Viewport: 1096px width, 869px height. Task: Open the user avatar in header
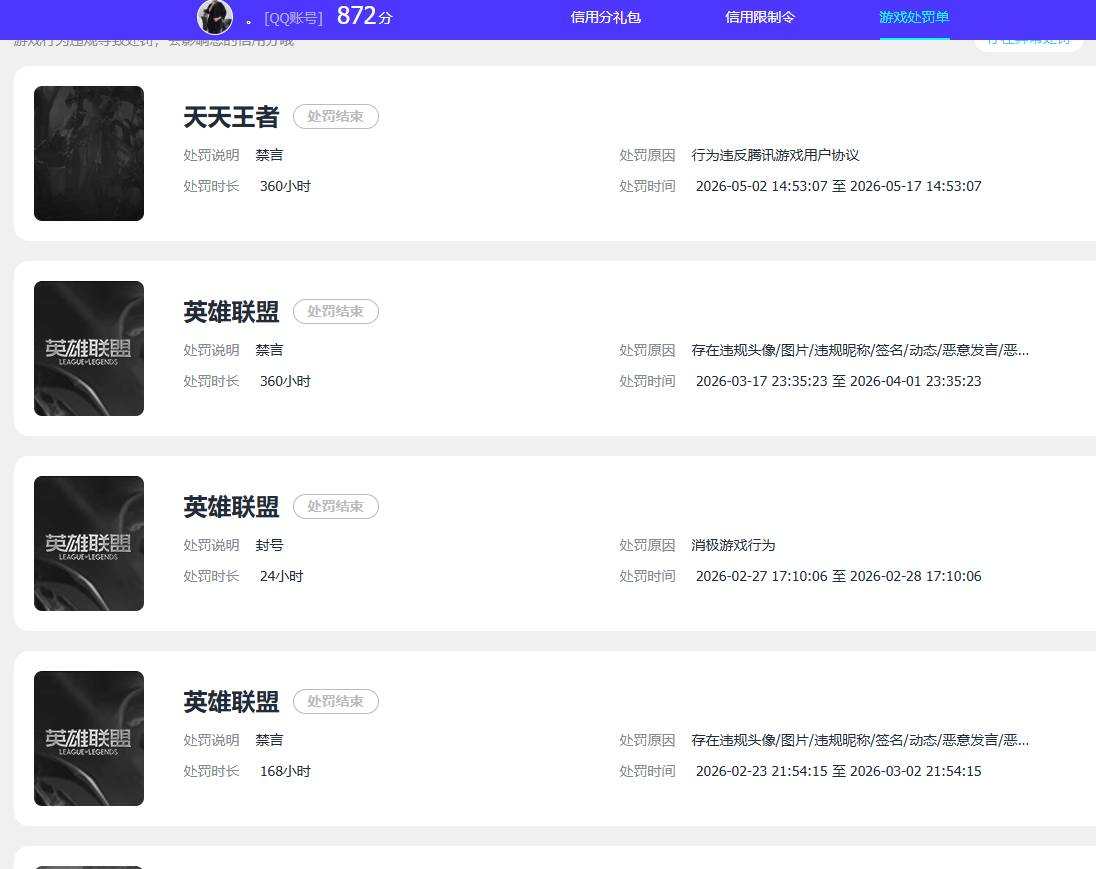tap(215, 17)
